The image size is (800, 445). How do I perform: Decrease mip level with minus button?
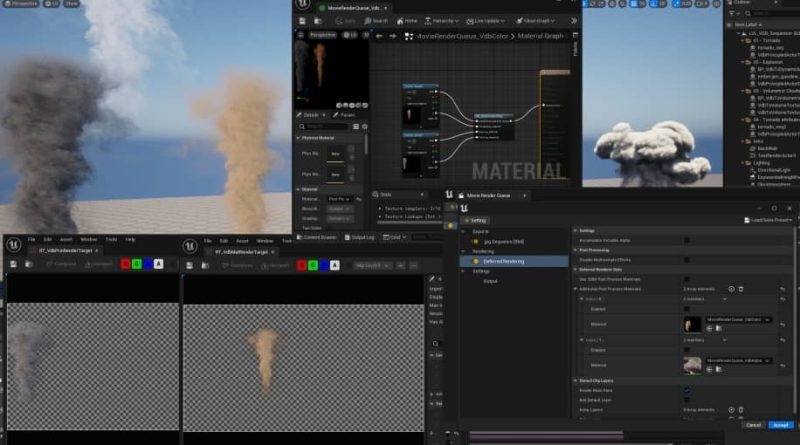click(x=413, y=265)
